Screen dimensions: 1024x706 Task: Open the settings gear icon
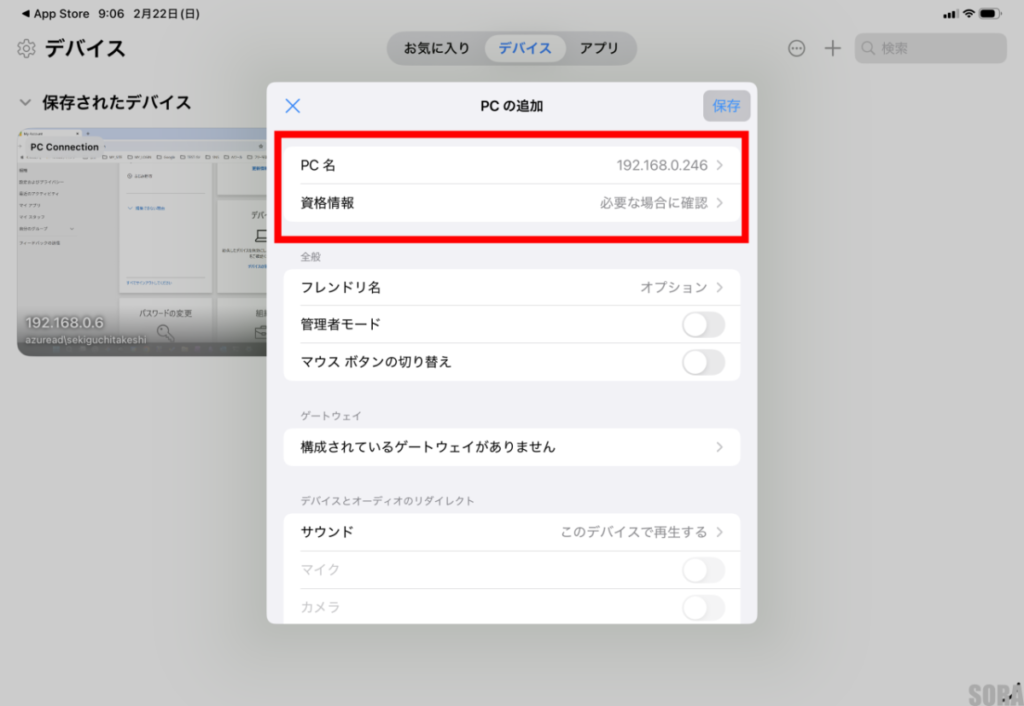click(27, 48)
